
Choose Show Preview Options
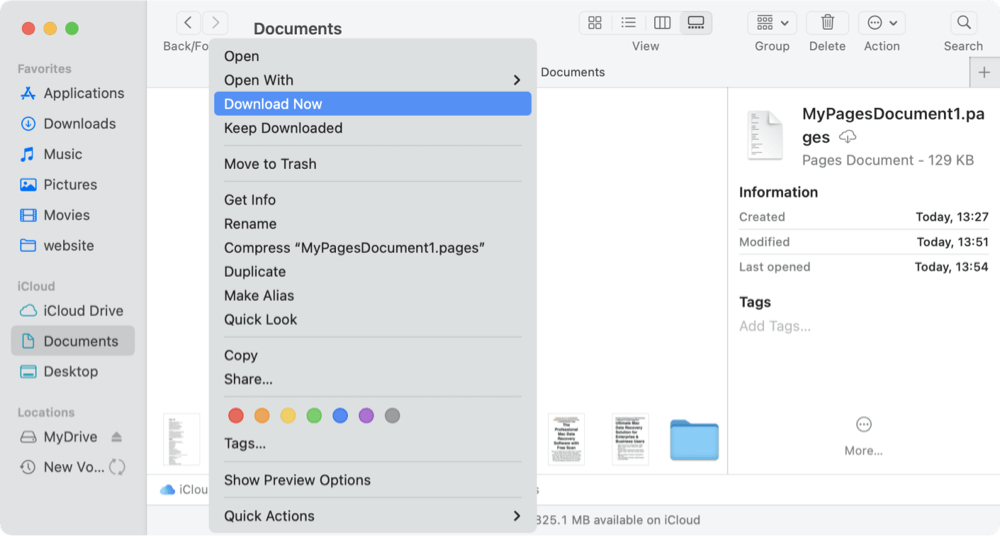372,480
